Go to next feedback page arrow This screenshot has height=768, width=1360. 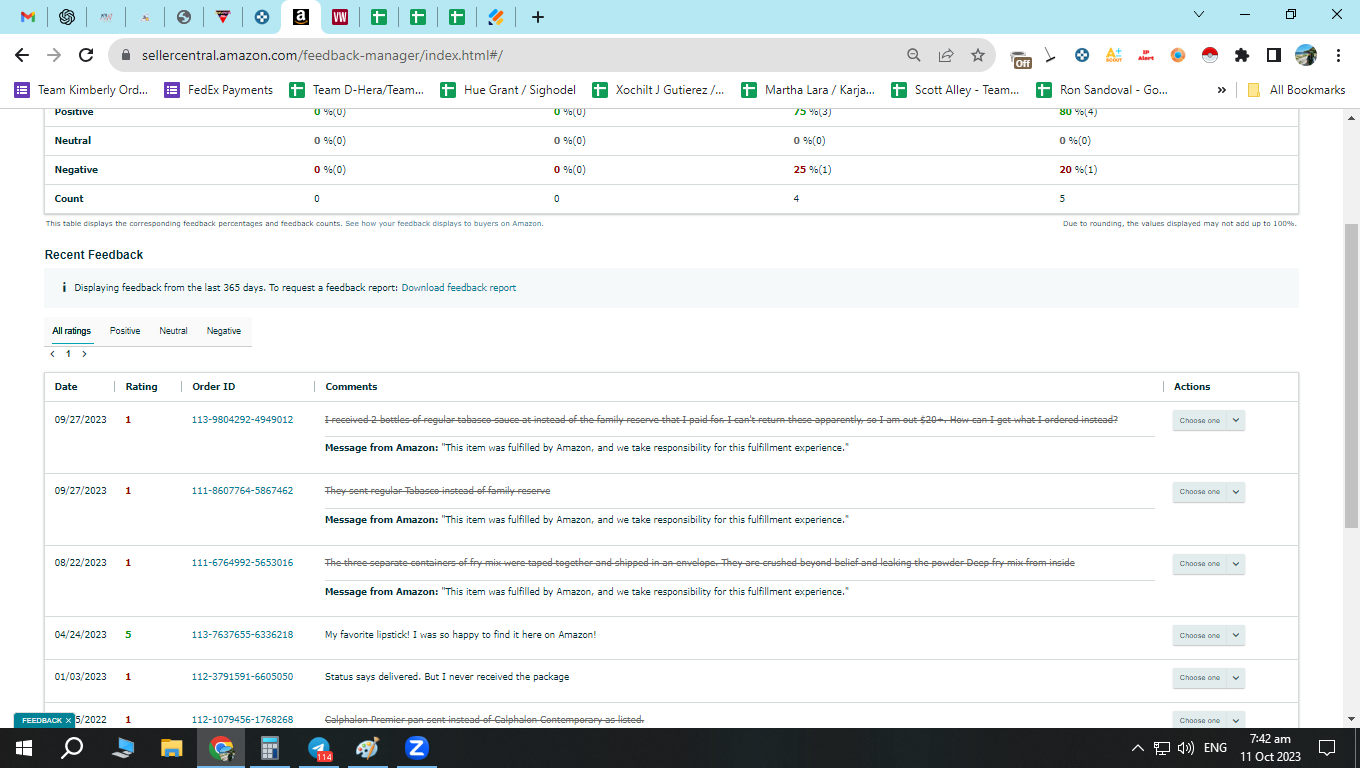click(84, 354)
